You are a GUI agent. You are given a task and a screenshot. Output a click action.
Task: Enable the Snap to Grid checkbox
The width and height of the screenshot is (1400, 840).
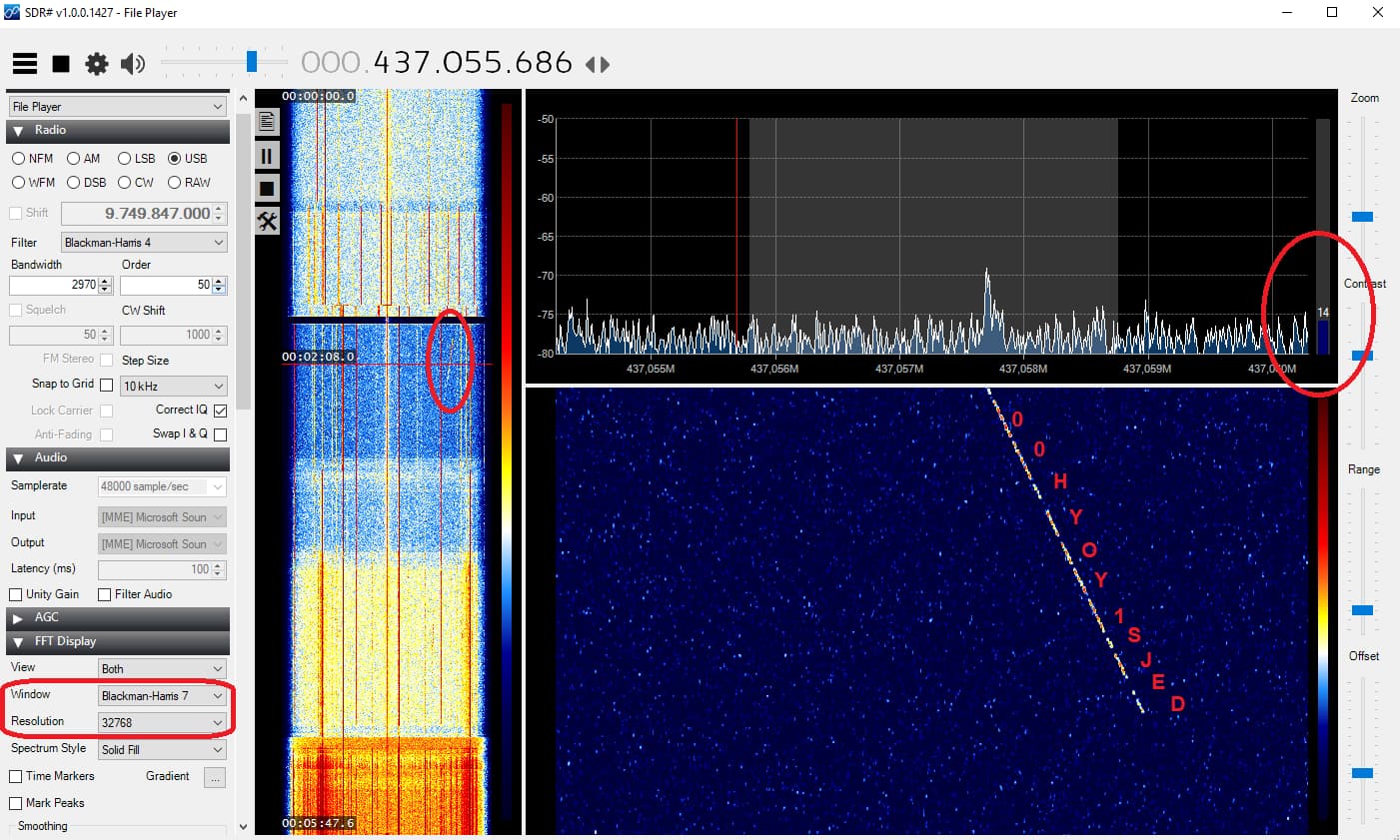point(107,385)
